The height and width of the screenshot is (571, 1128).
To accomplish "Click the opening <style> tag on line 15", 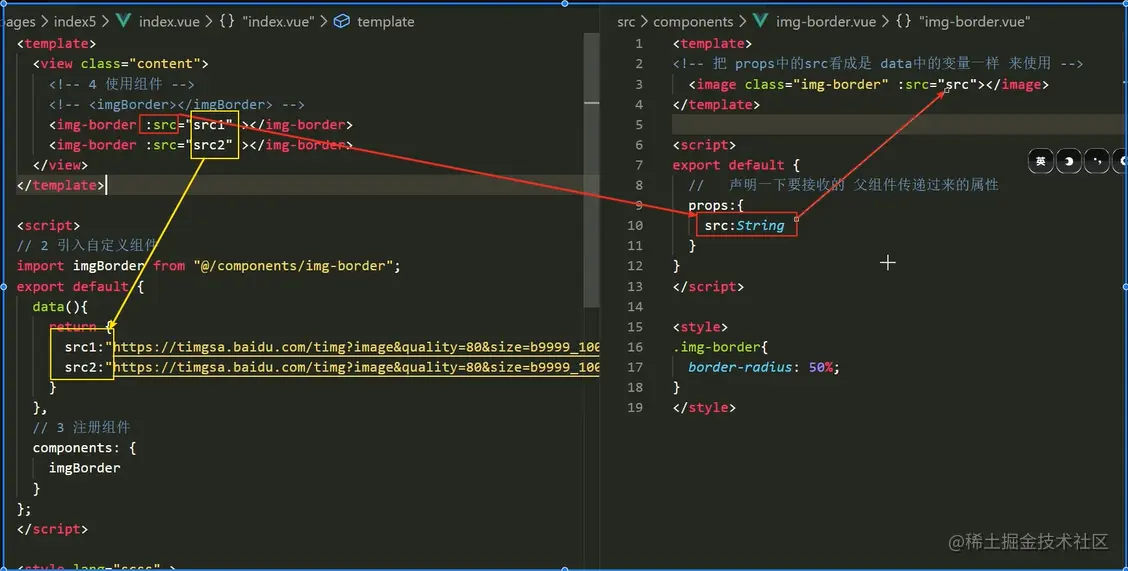I will coord(700,326).
